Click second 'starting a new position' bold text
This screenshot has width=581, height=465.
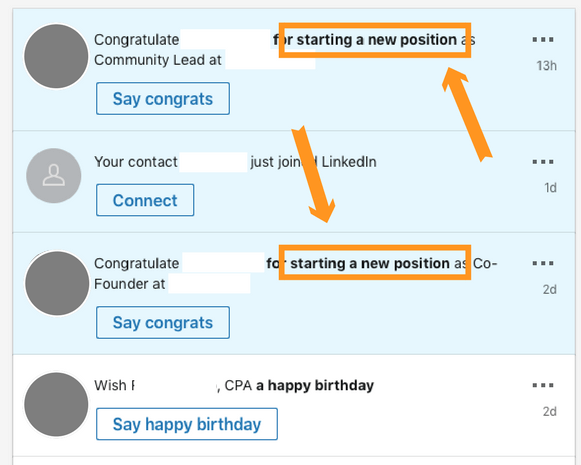370,263
